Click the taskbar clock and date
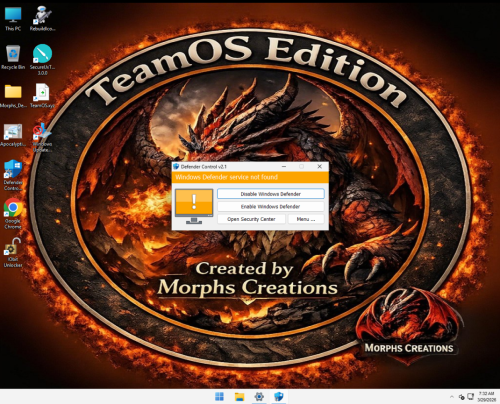500x404 pixels. pos(487,397)
